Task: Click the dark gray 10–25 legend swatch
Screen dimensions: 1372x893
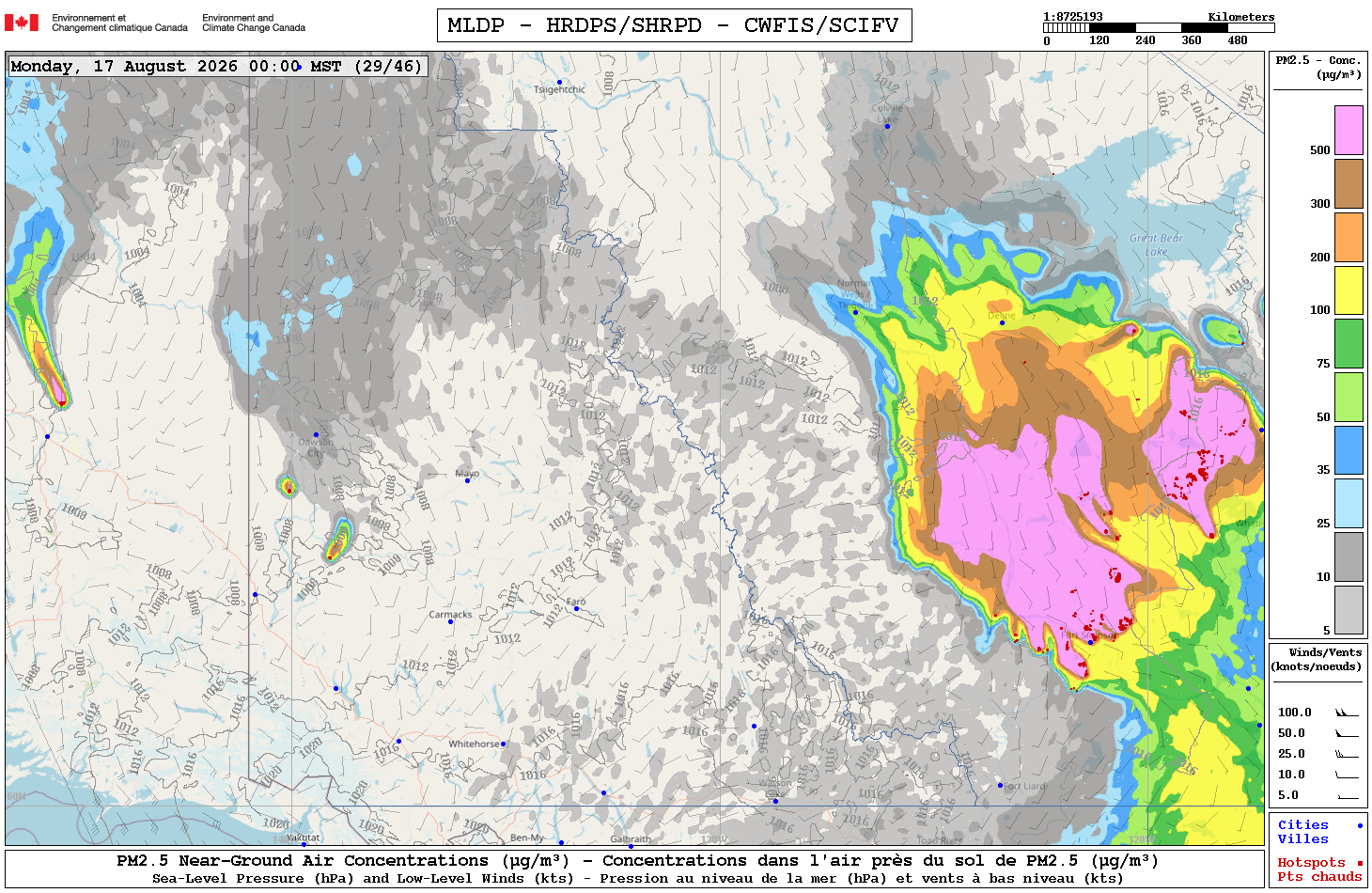Action: (1349, 557)
